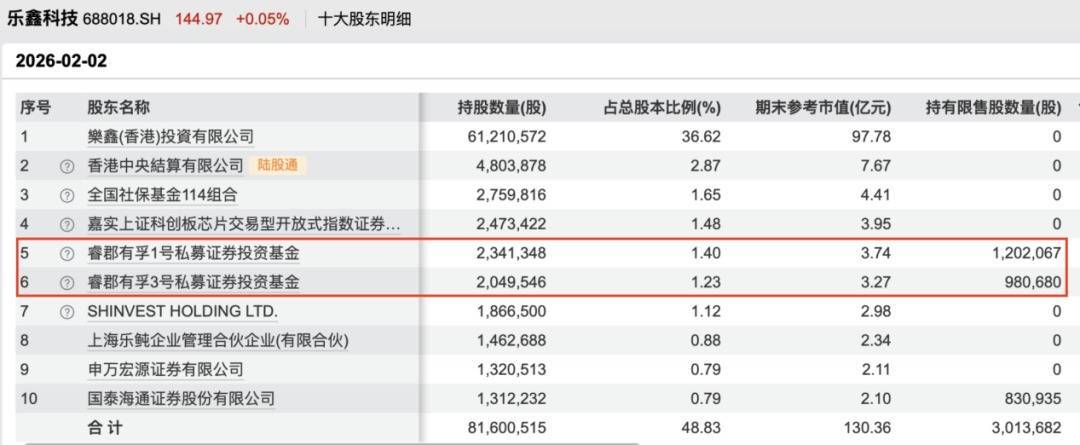Open shareholder 申万宏源证券有限公司

[165, 370]
